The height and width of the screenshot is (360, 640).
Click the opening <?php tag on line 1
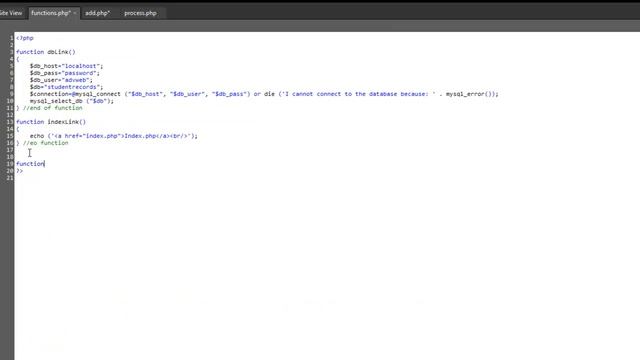[25, 38]
